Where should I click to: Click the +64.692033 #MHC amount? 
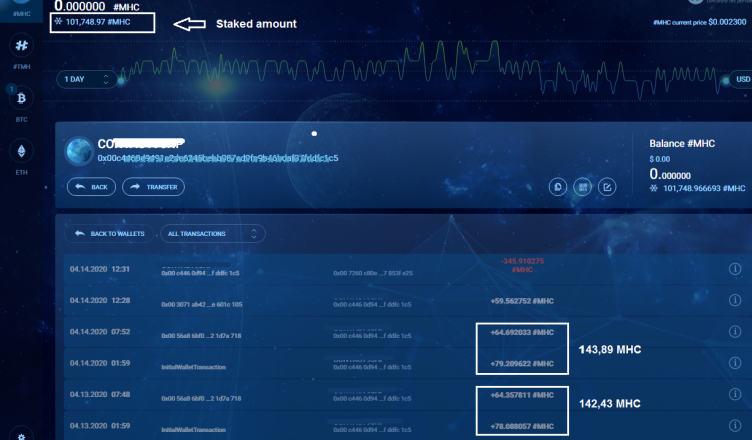click(x=522, y=332)
